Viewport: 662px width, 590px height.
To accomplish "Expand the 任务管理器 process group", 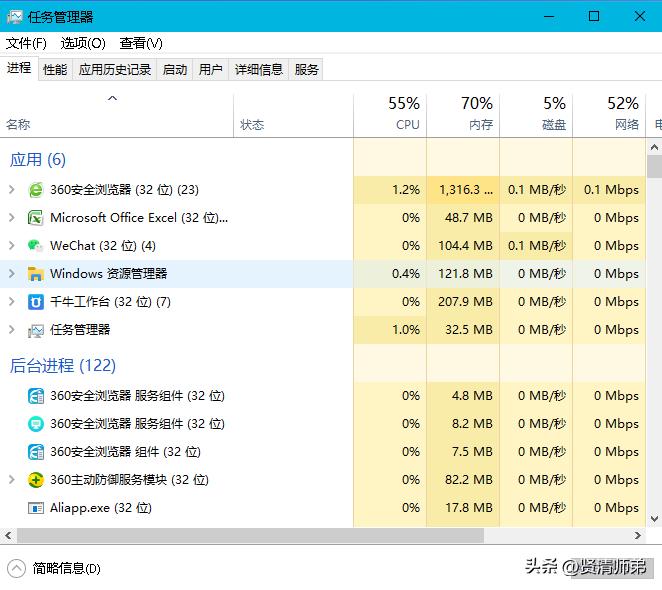I will coord(12,330).
